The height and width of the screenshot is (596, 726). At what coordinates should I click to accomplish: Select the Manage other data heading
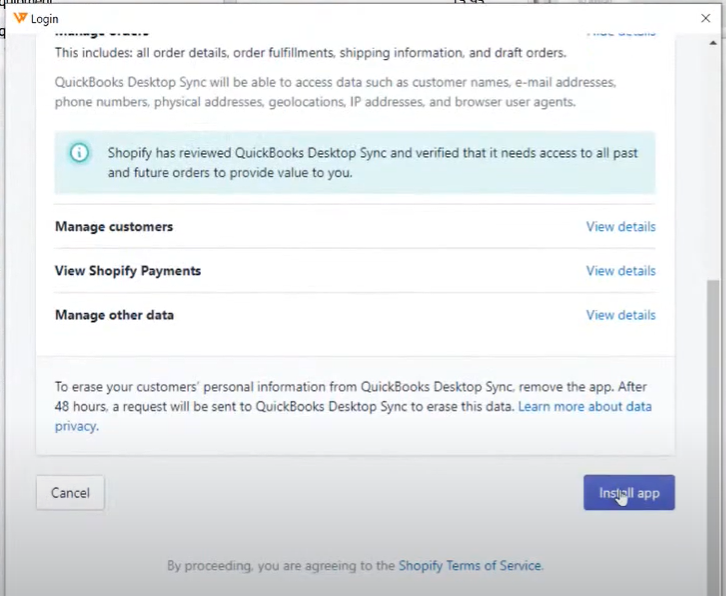click(x=114, y=315)
